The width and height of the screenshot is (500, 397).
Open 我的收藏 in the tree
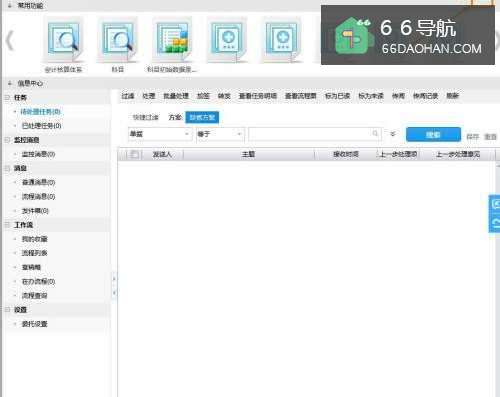click(x=34, y=239)
